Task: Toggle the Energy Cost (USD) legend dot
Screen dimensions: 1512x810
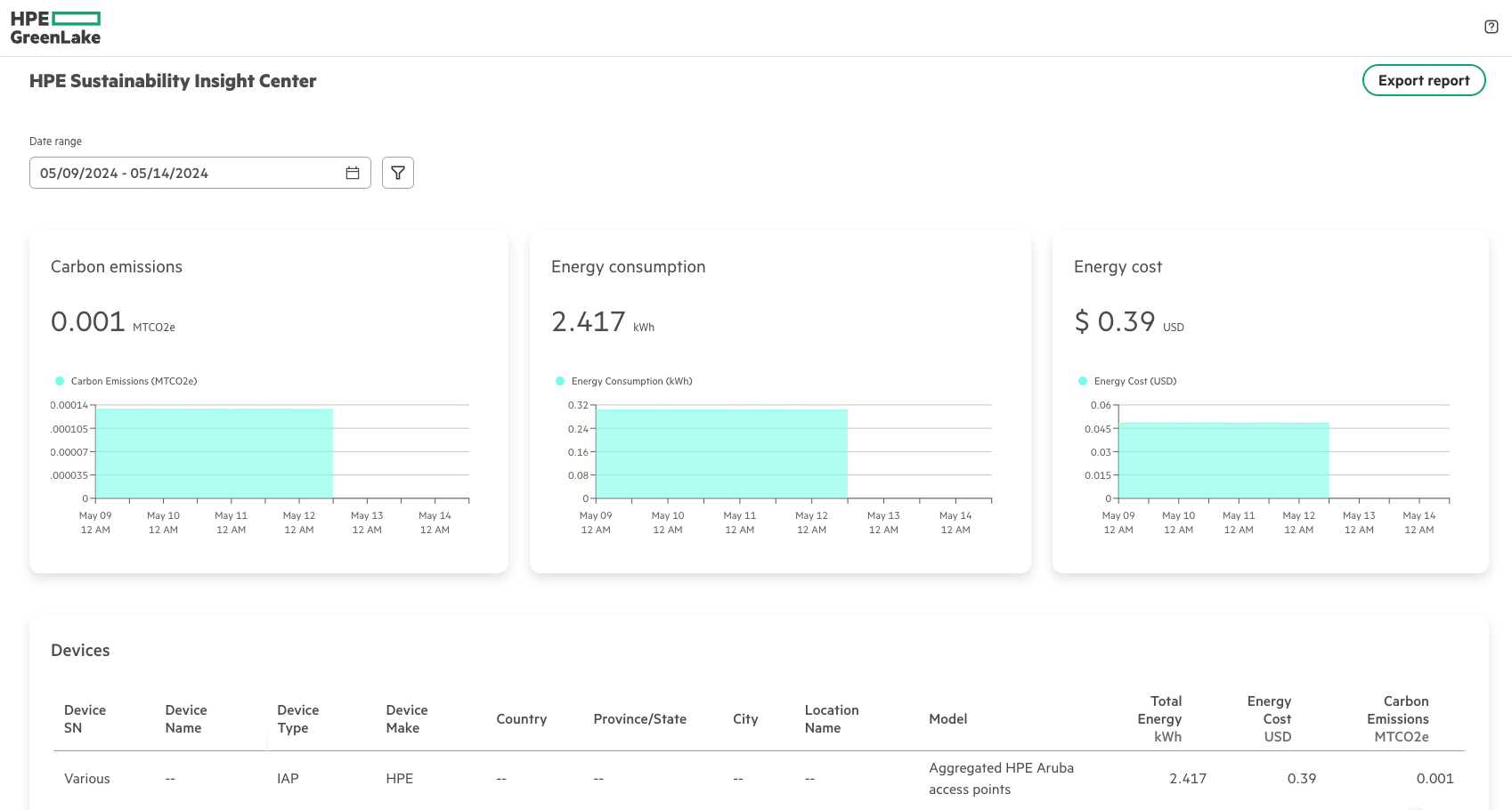Action: [1083, 381]
